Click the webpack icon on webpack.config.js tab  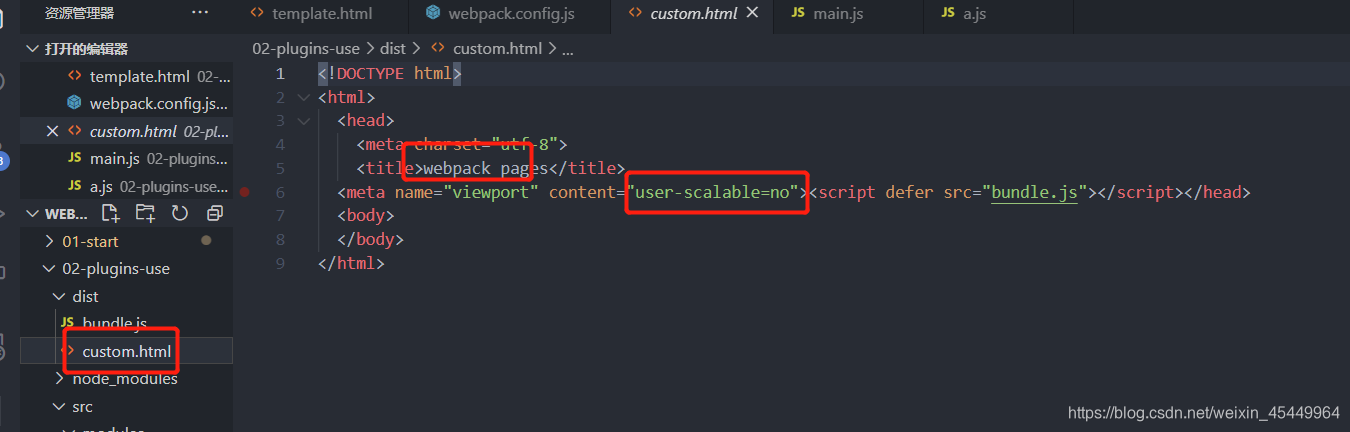click(x=433, y=13)
